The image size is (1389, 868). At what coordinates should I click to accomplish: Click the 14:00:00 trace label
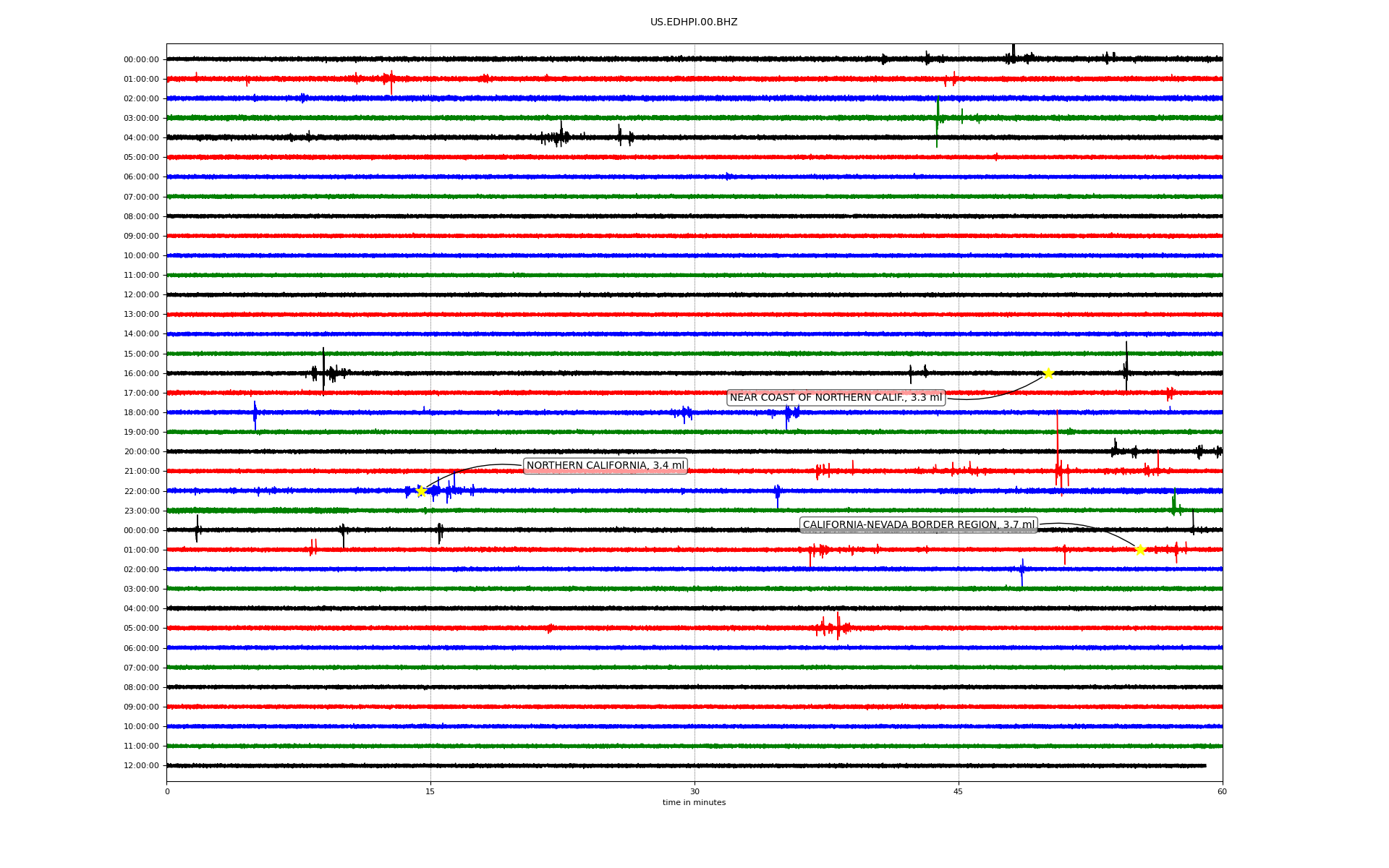[x=141, y=334]
